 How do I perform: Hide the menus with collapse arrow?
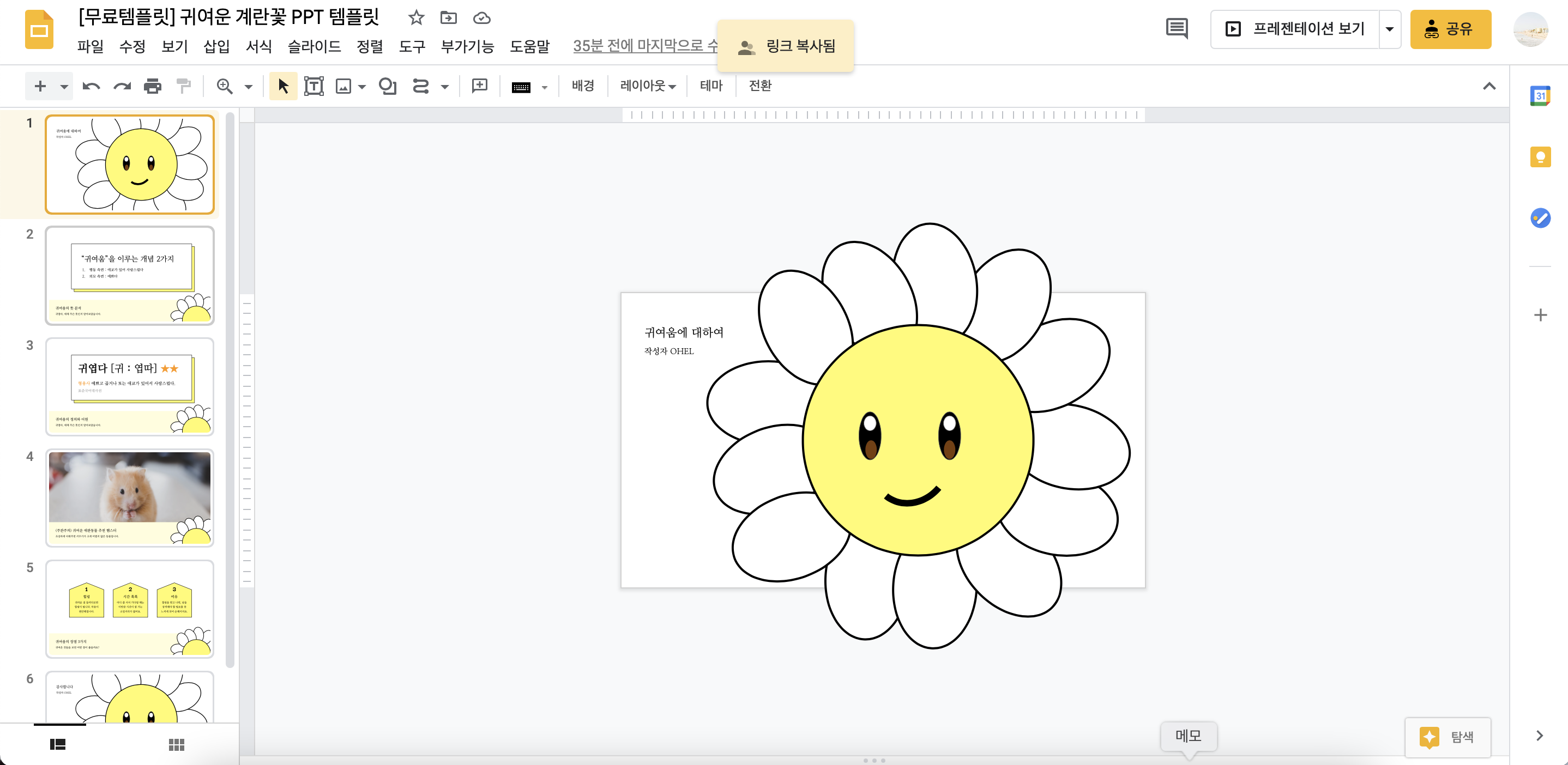point(1488,86)
